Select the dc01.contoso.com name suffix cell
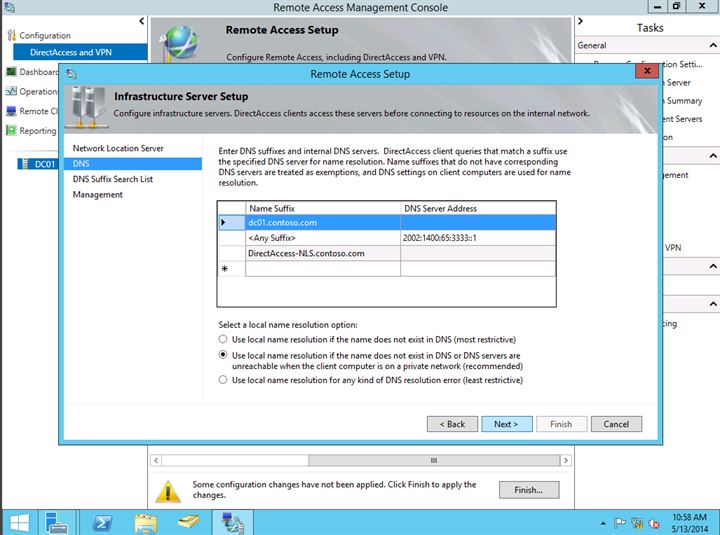This screenshot has height=535, width=720. point(323,223)
